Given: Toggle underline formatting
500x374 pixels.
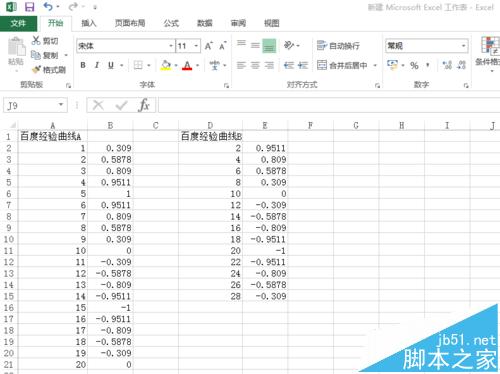Looking at the screenshot, I should 111,65.
